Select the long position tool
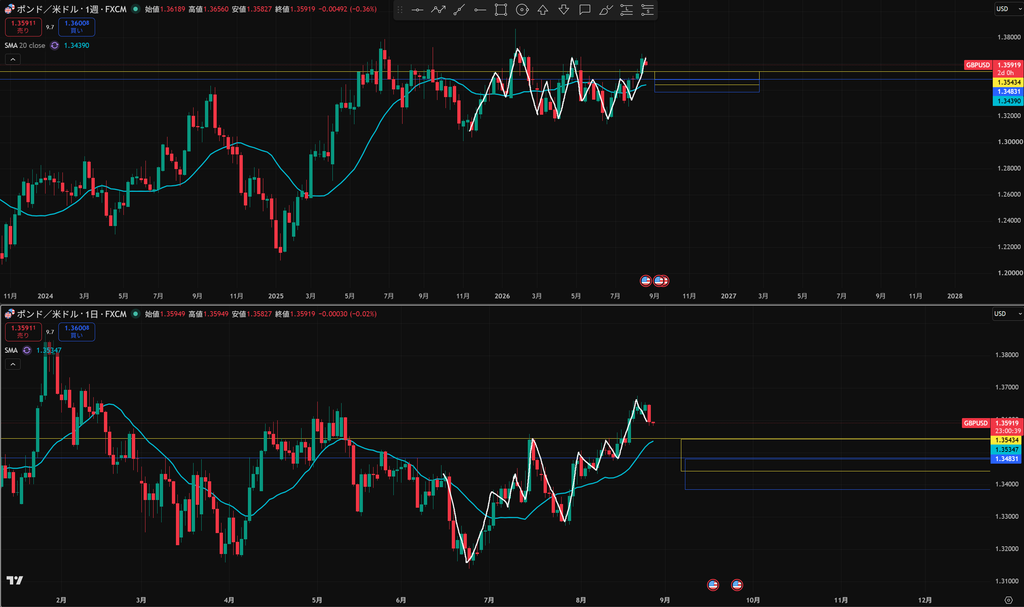 [626, 10]
